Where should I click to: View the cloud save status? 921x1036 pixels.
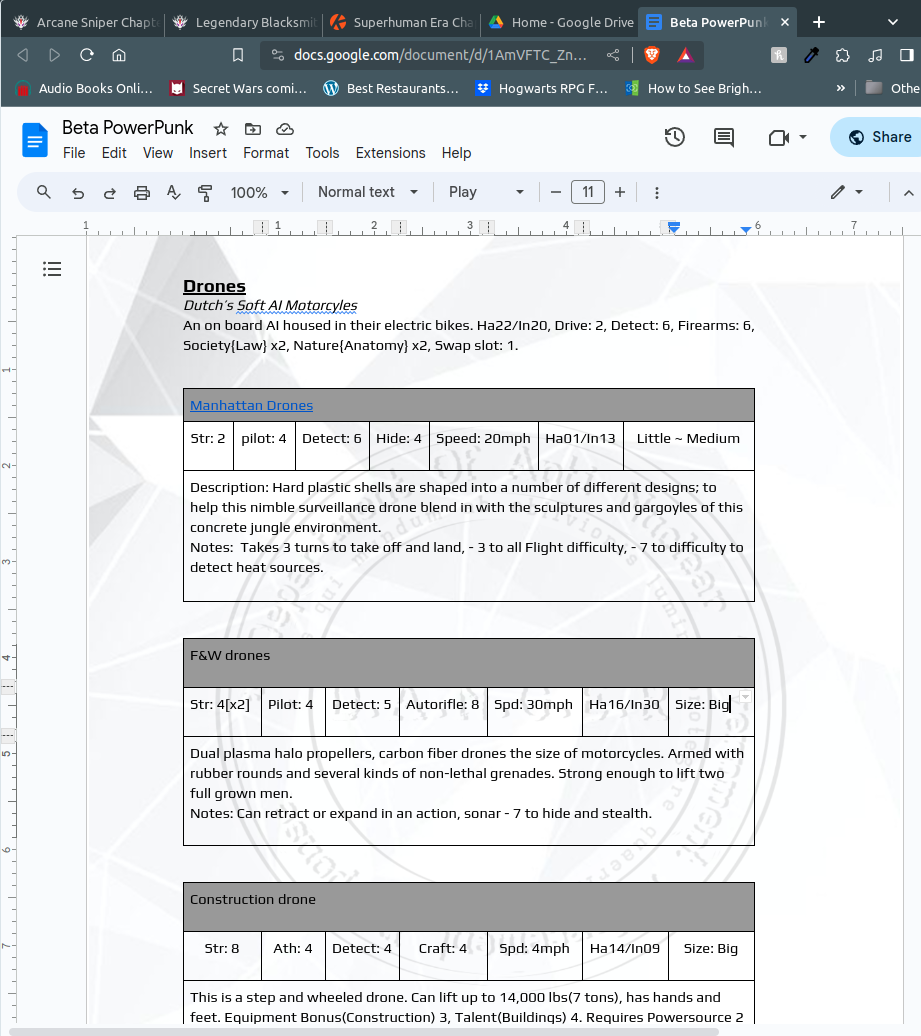click(x=285, y=129)
